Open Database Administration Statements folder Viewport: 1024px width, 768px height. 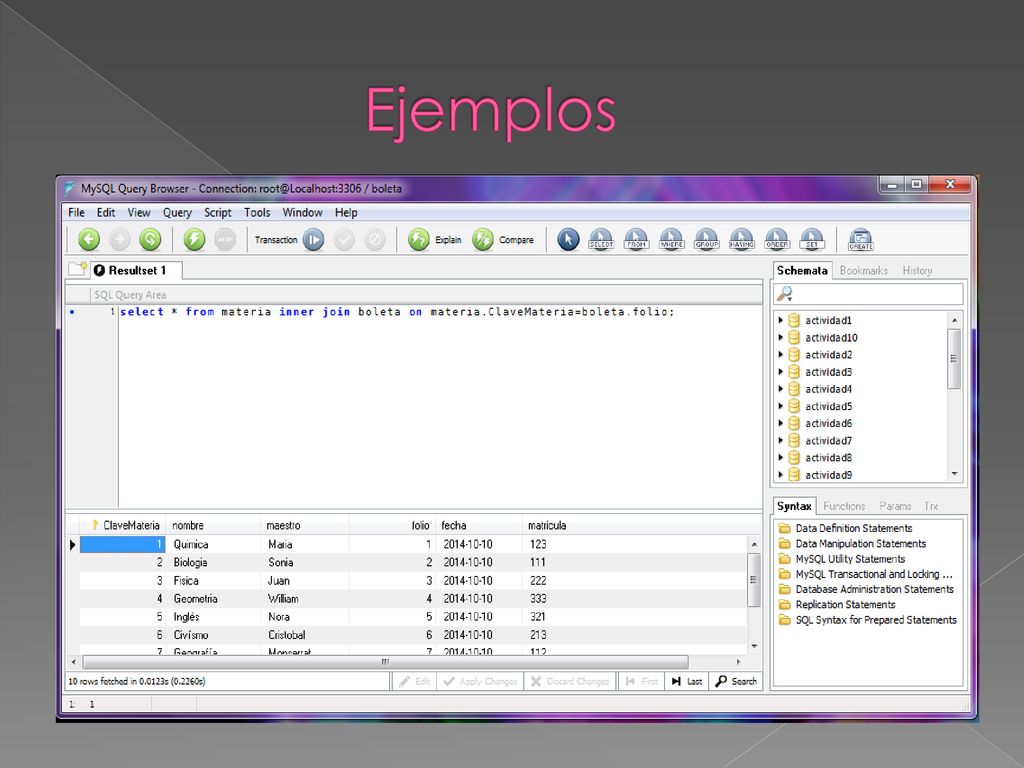click(x=866, y=589)
